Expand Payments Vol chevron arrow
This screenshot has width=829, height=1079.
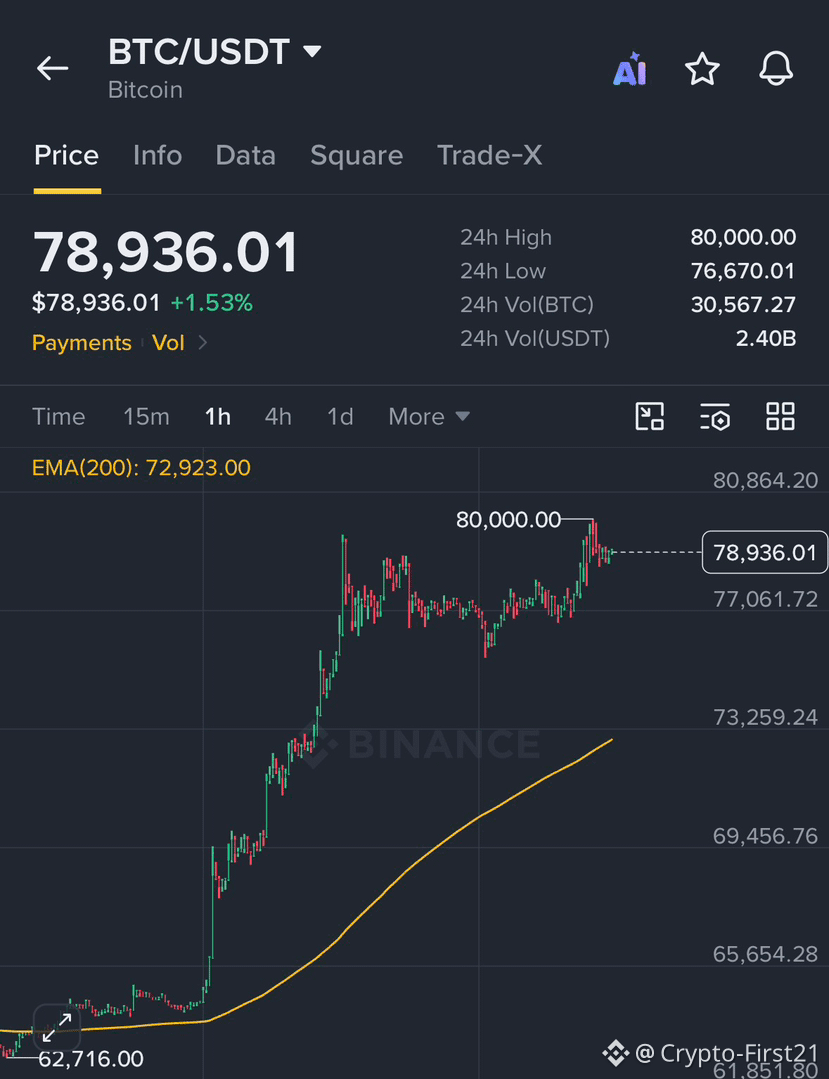[x=202, y=342]
